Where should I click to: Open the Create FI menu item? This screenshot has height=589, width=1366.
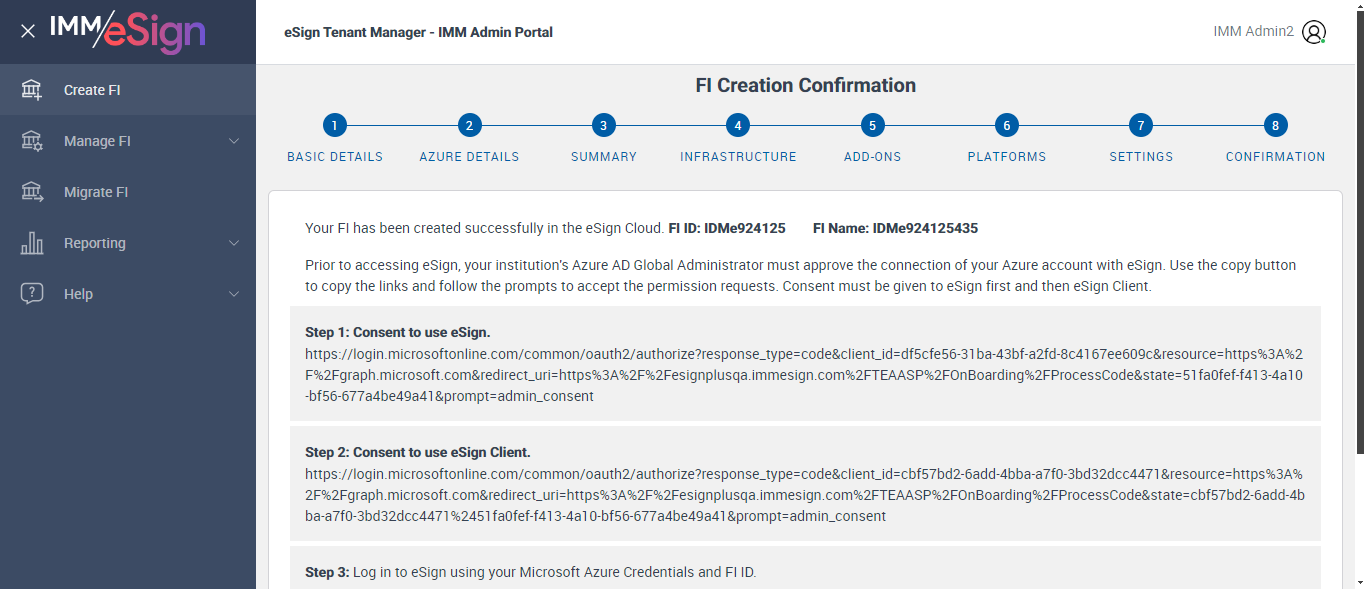(x=92, y=90)
